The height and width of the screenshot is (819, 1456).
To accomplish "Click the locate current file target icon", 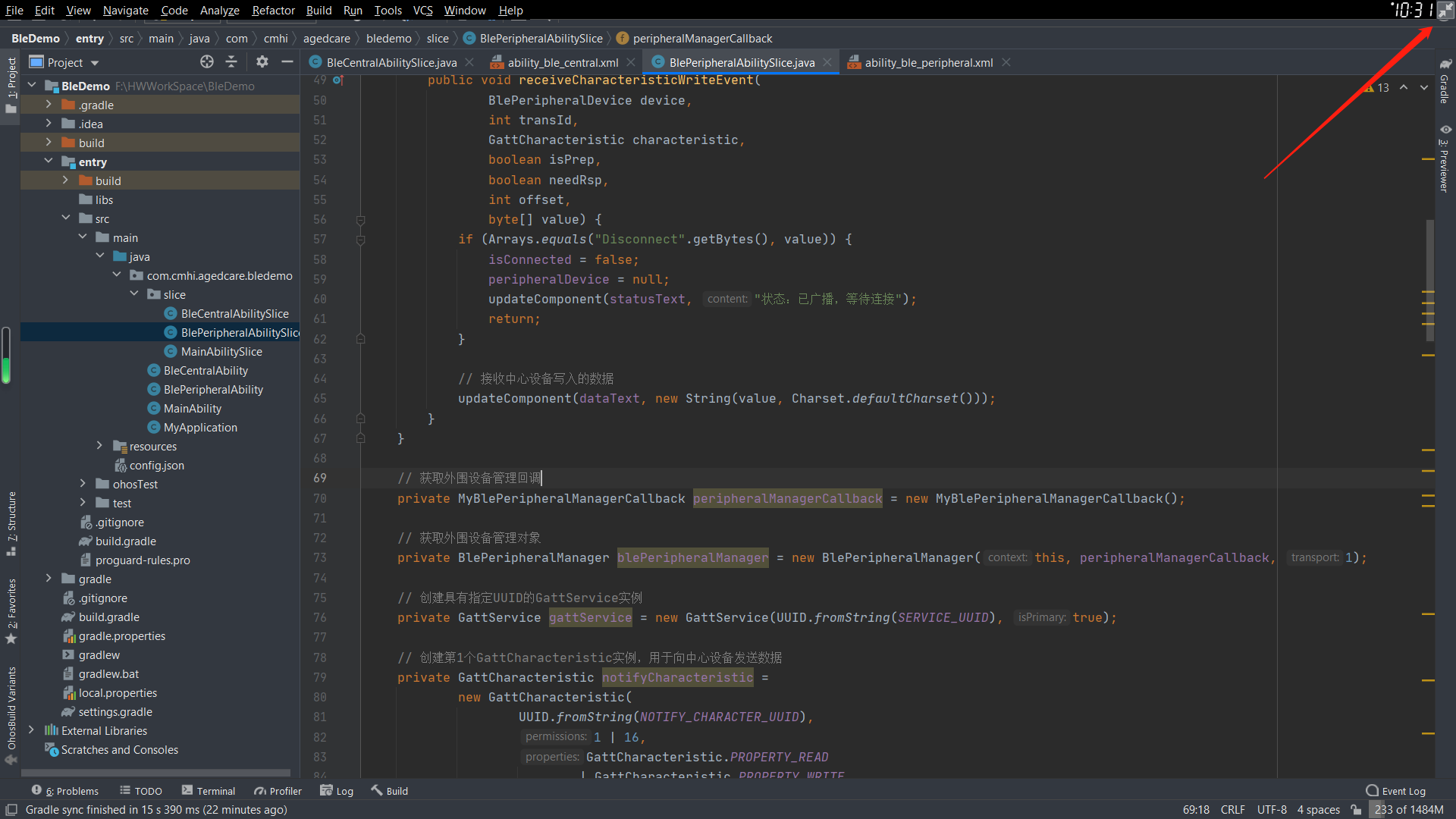I will [x=207, y=62].
